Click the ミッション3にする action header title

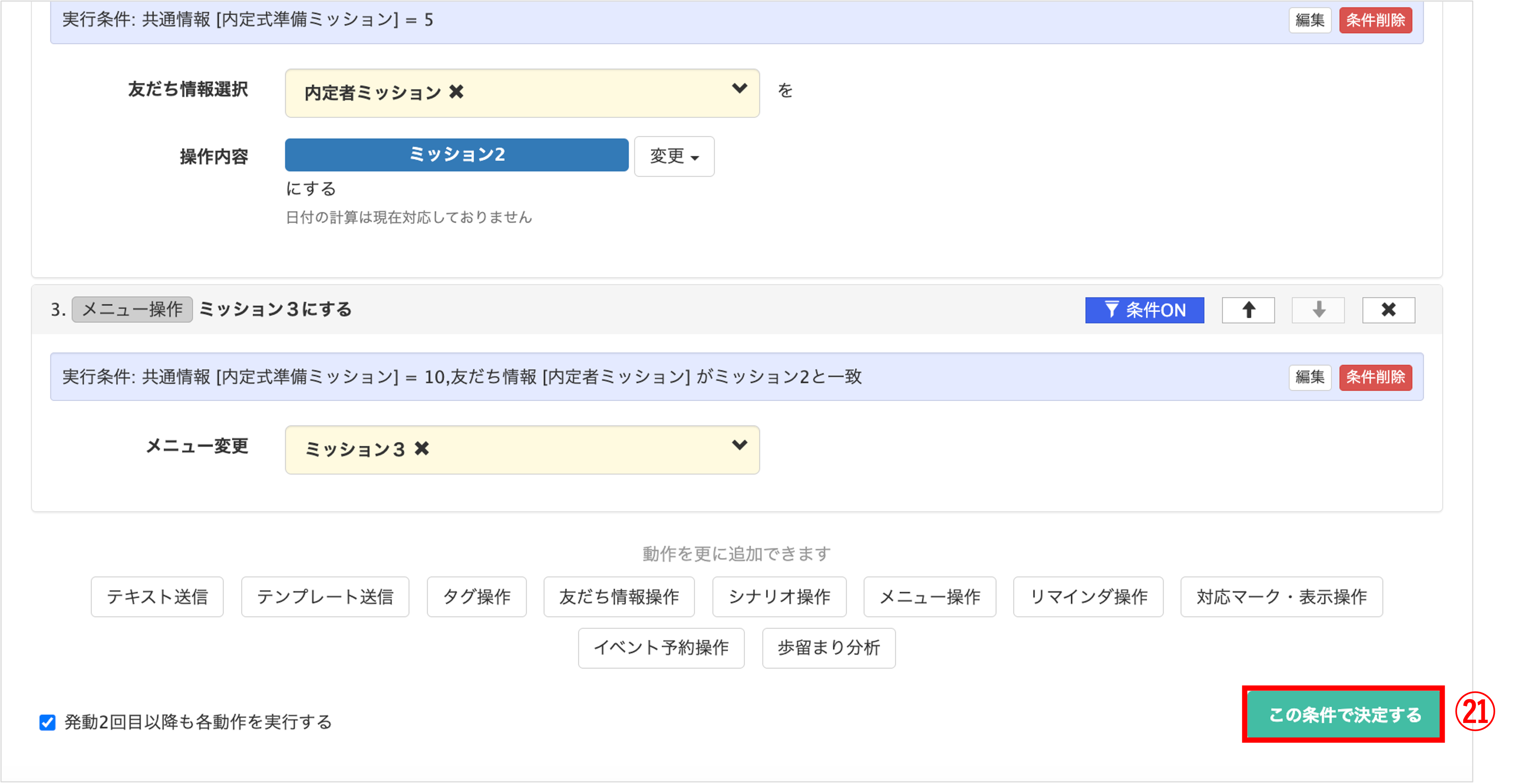click(275, 309)
